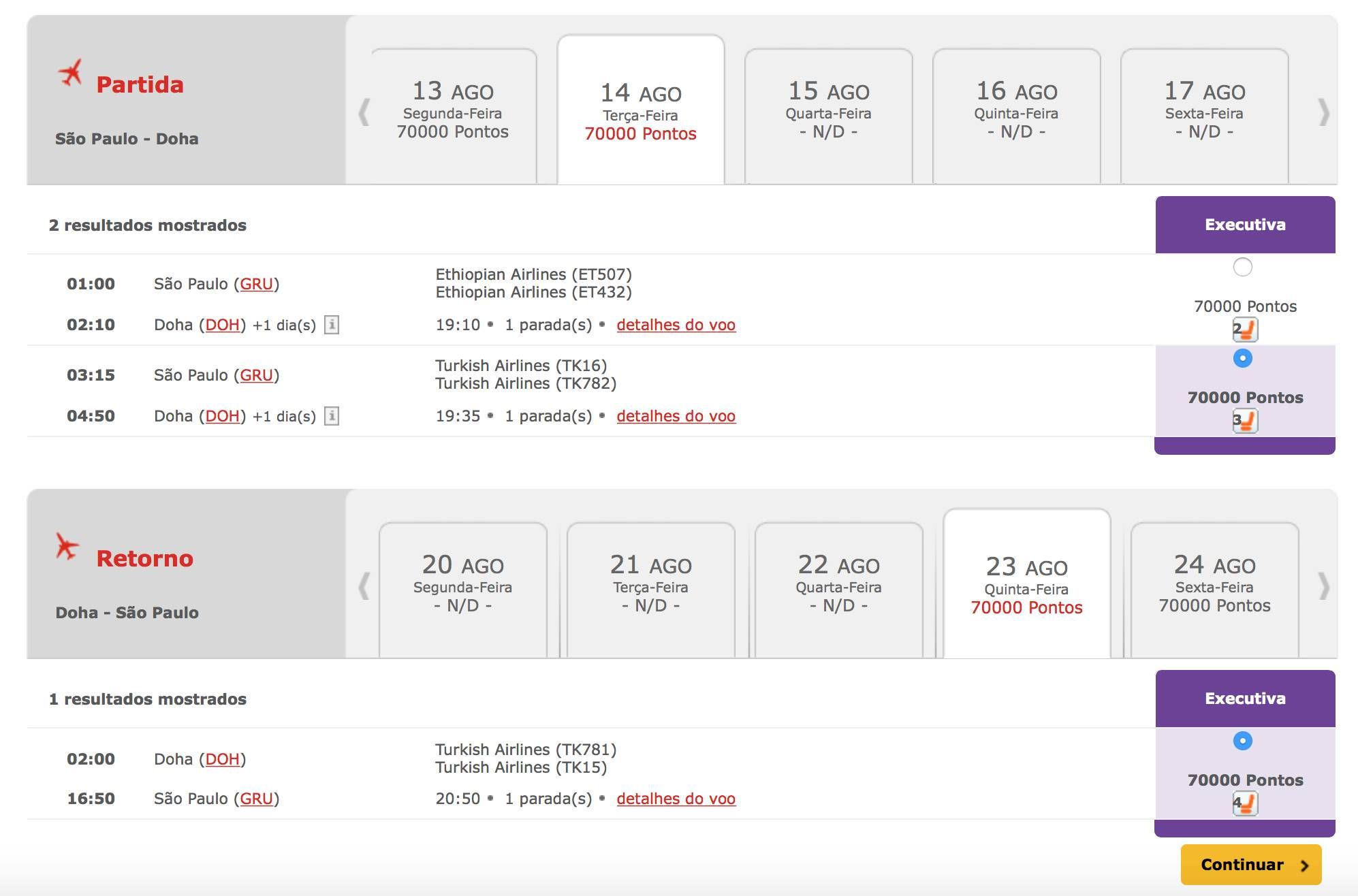Click seat icon for return TK781 flight
Screen dimensions: 1358x896
(x=1245, y=803)
